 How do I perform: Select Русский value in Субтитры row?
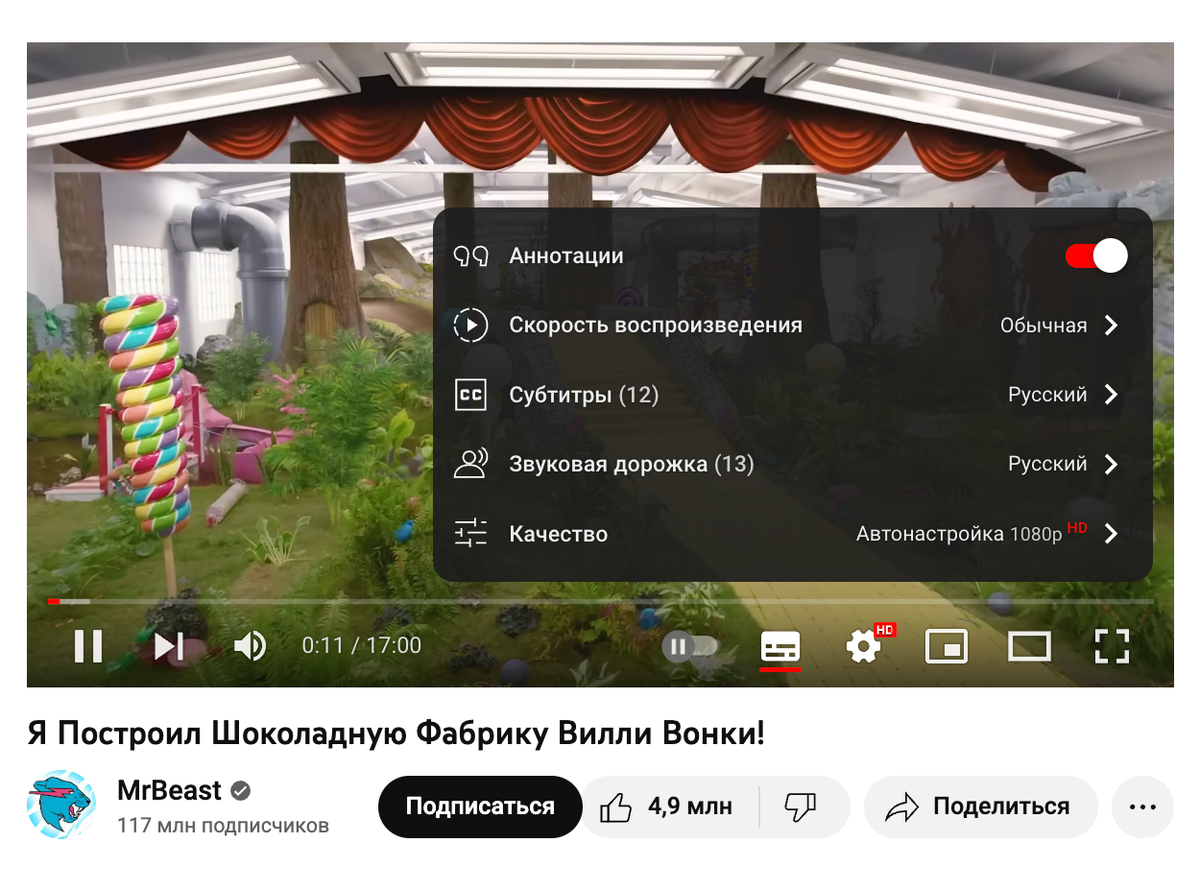[x=1047, y=394]
